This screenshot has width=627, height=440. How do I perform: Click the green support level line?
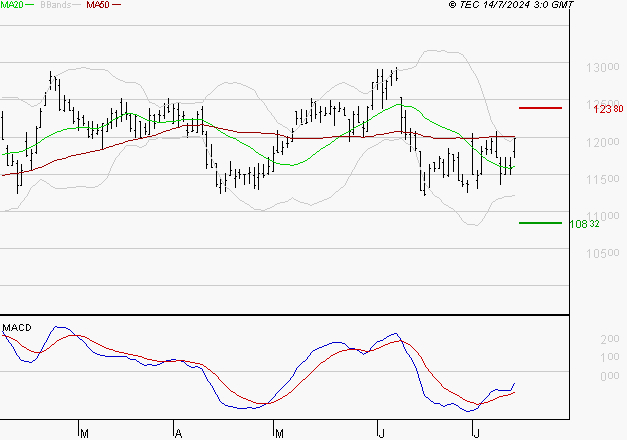pyautogui.click(x=540, y=223)
